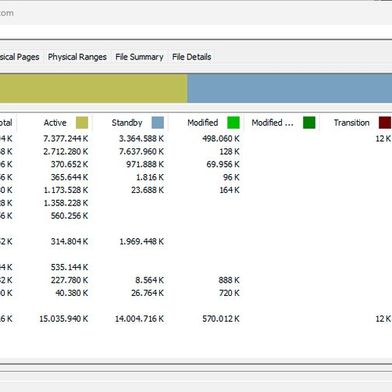Select the Active value 365.644 K
The width and height of the screenshot is (392, 392).
click(x=69, y=177)
